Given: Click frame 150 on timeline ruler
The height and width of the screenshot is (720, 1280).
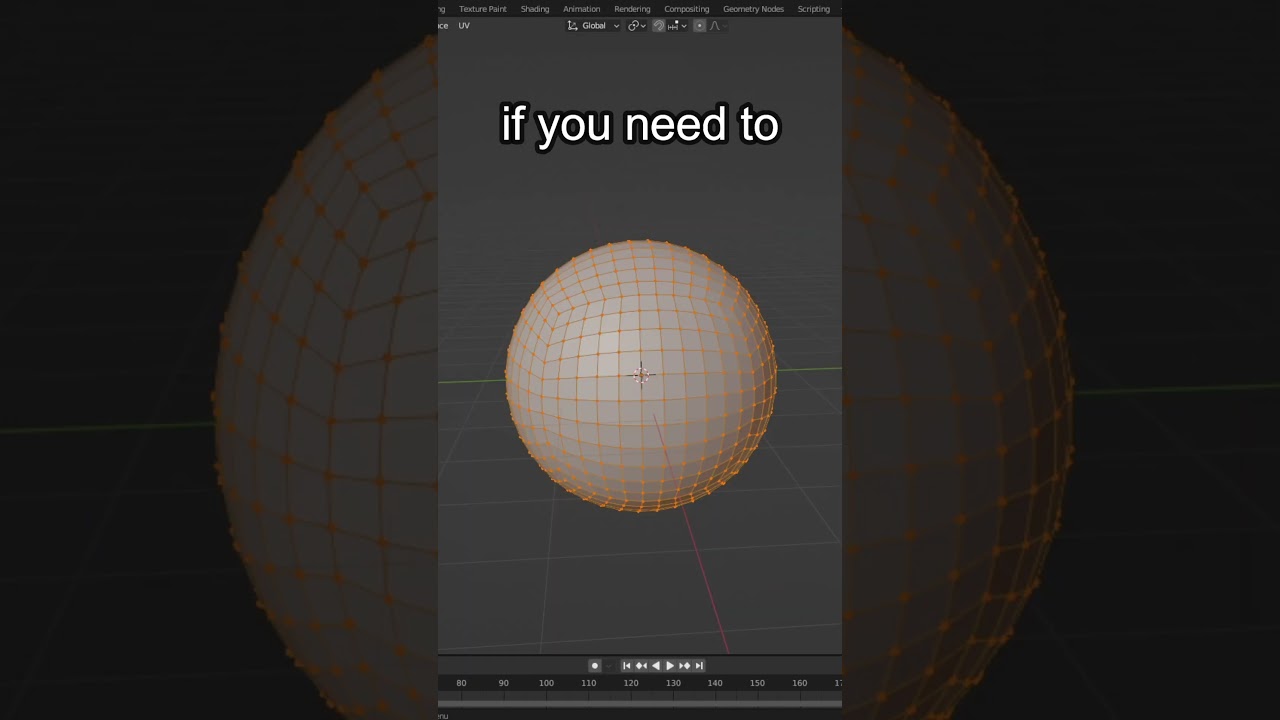Looking at the screenshot, I should coord(757,683).
